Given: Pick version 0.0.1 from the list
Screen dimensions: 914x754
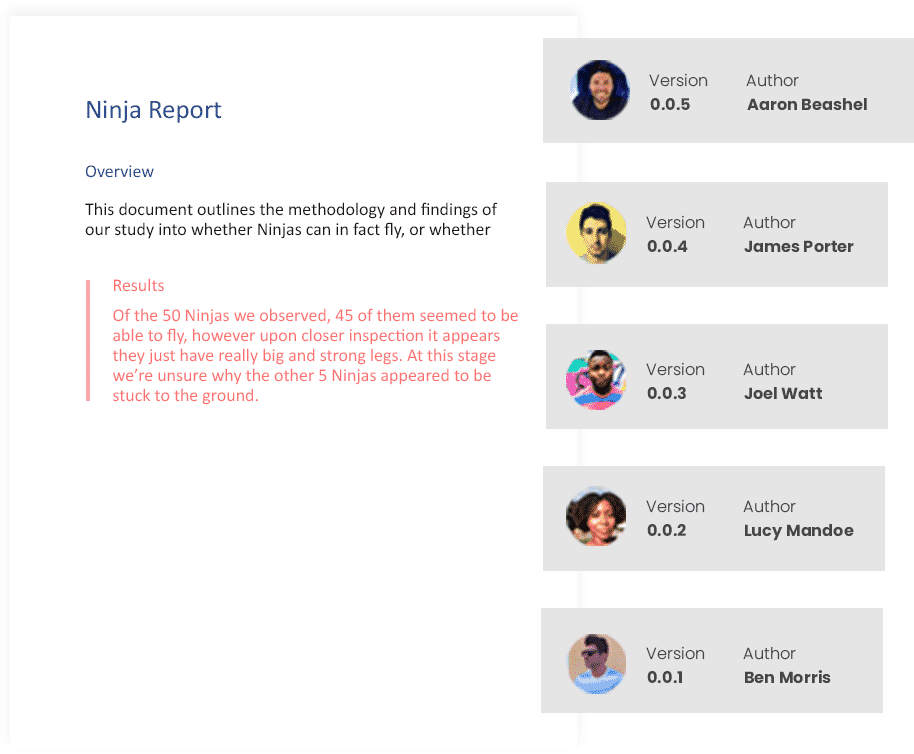Looking at the screenshot, I should coord(665,677).
